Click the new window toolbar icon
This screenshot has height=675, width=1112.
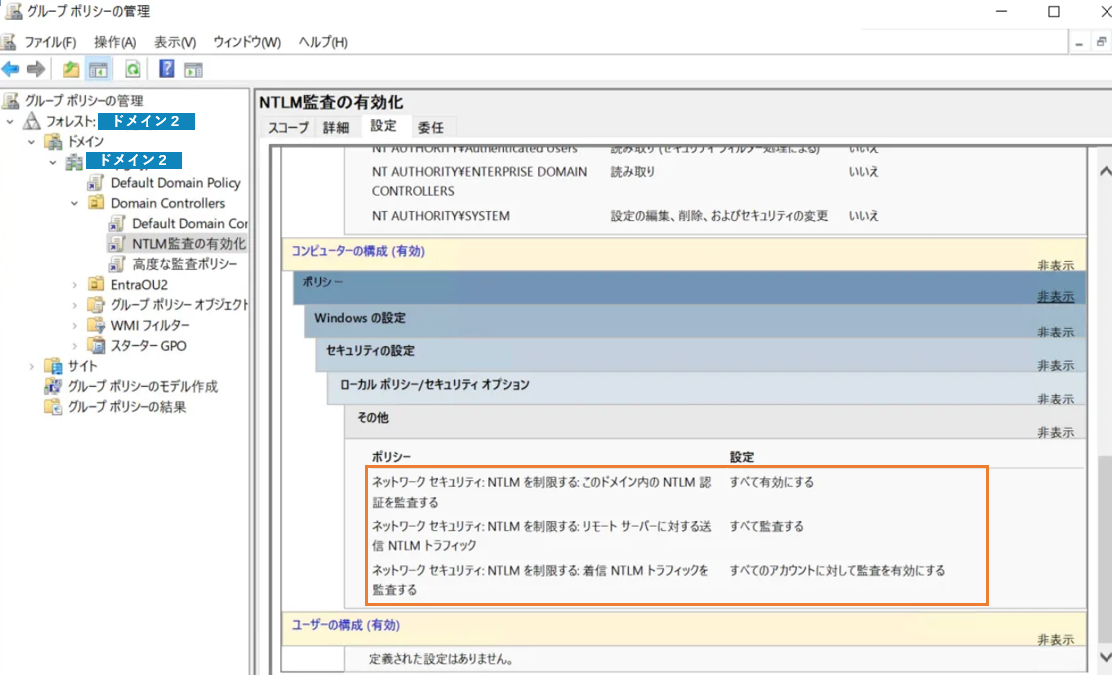click(191, 69)
